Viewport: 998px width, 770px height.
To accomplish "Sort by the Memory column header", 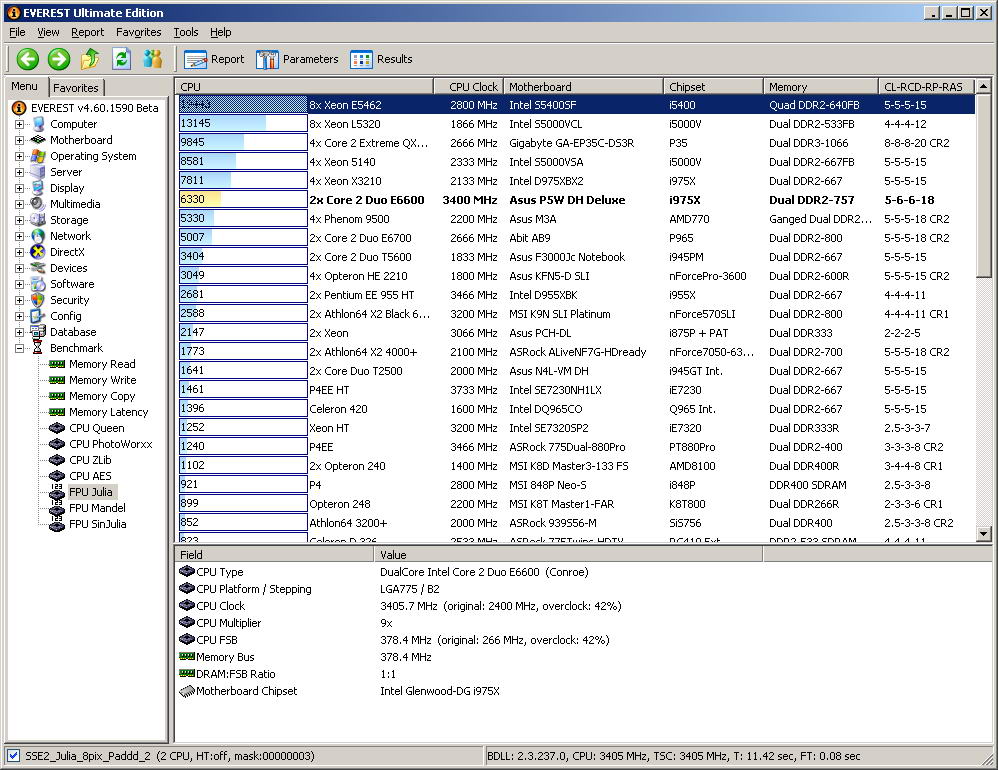I will 820,87.
